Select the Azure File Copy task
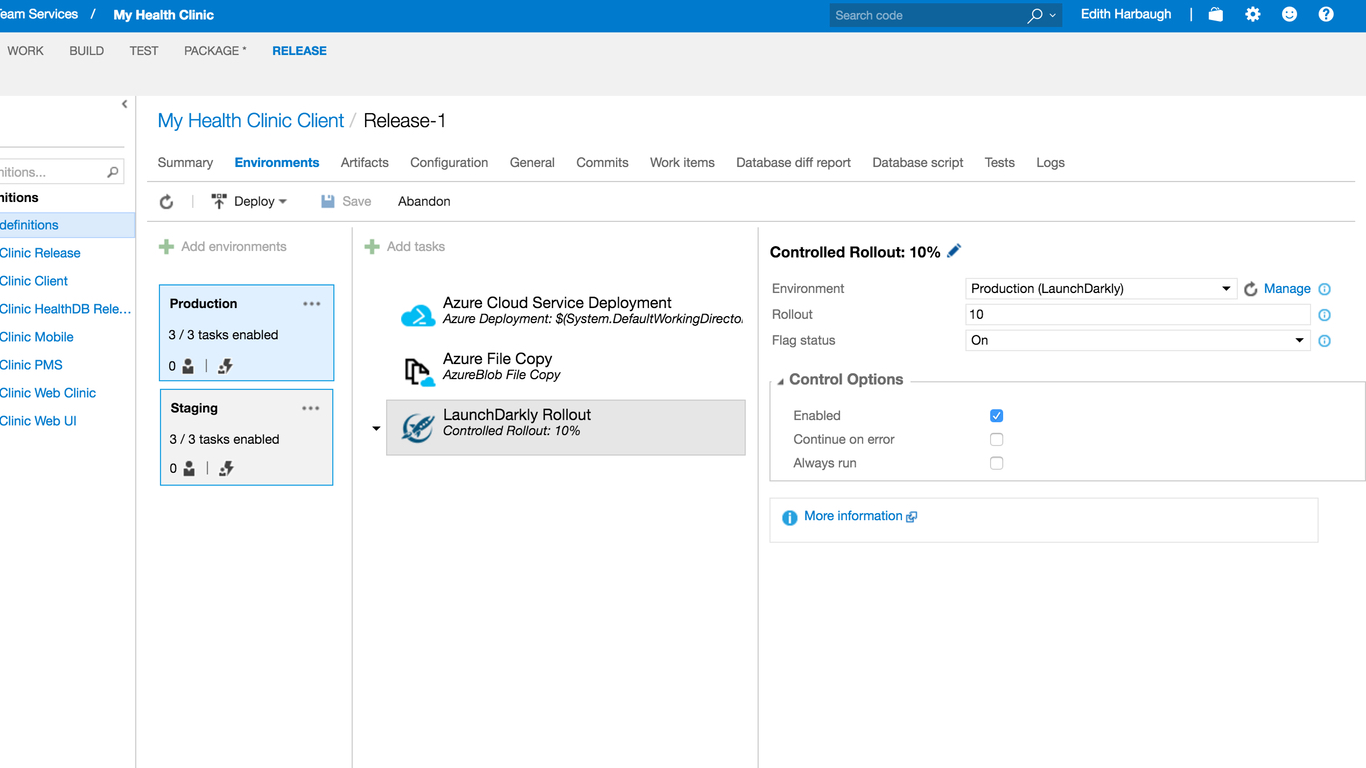 566,372
